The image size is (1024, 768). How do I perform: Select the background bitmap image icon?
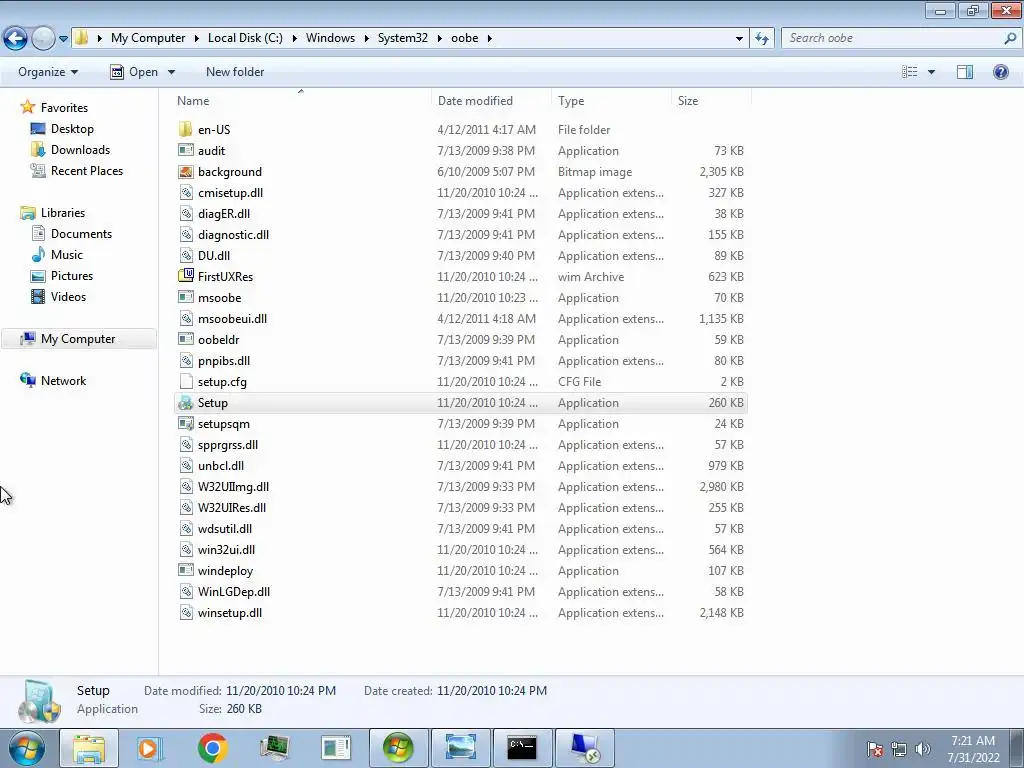[x=186, y=171]
